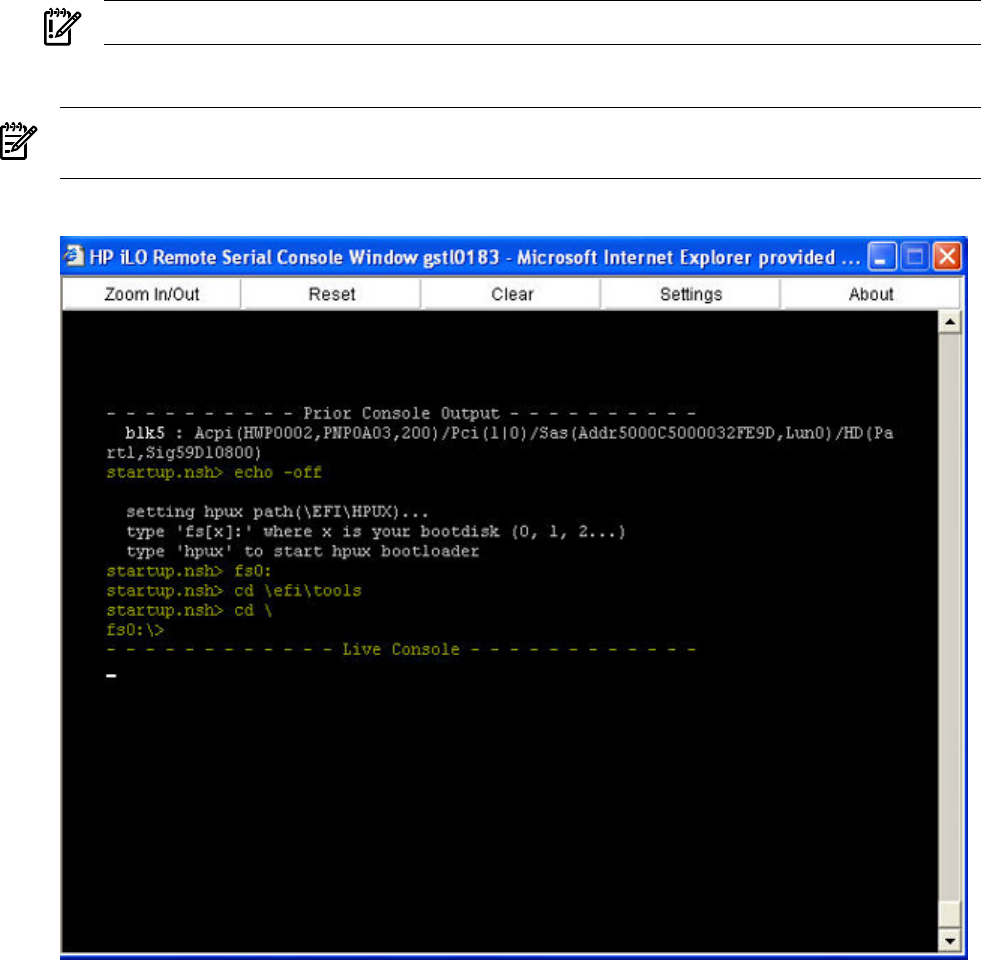Close the HP iLO Remote Serial Console window
The width and height of the screenshot is (981, 960).
pos(947,257)
